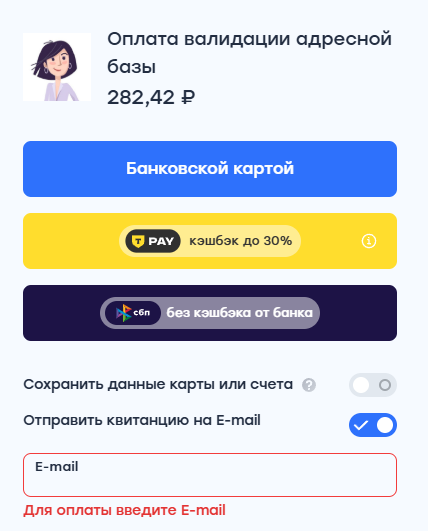
Task: Click the red 'Для оплаты введите E-mail' message
Action: click(124, 510)
